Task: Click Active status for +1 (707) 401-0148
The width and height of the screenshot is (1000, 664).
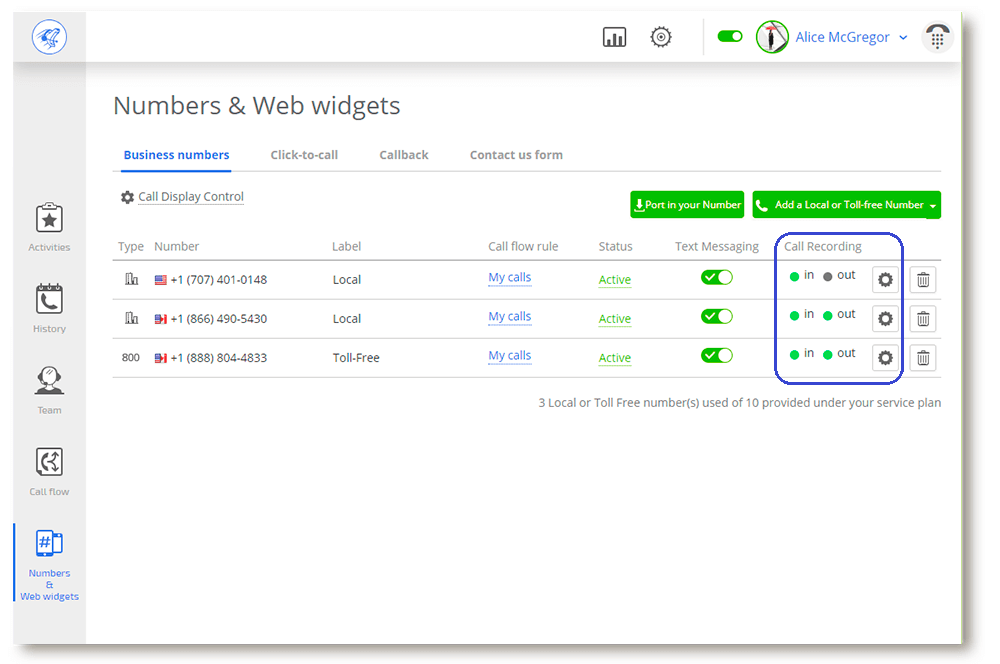Action: tap(615, 279)
